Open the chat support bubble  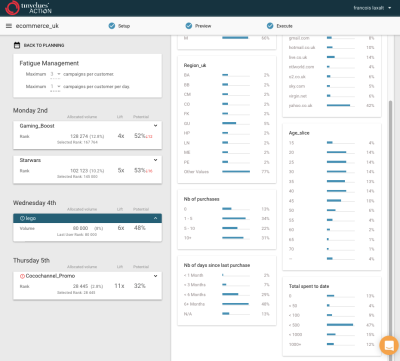click(389, 345)
